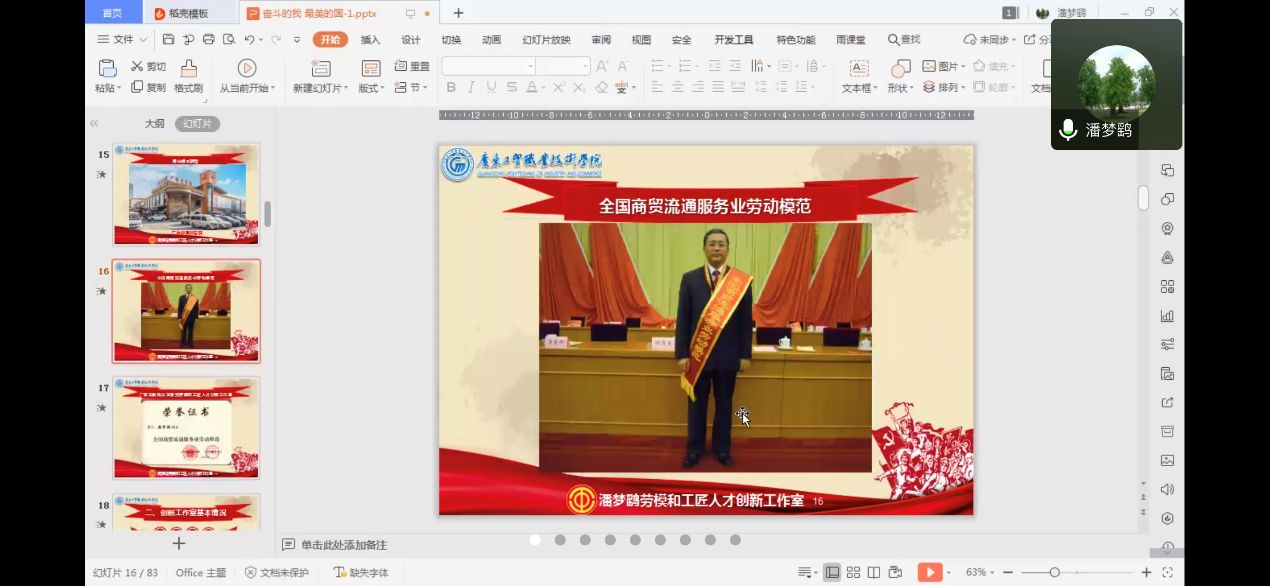The width and height of the screenshot is (1270, 586).
Task: Toggle reading view in status bar
Action: [874, 572]
